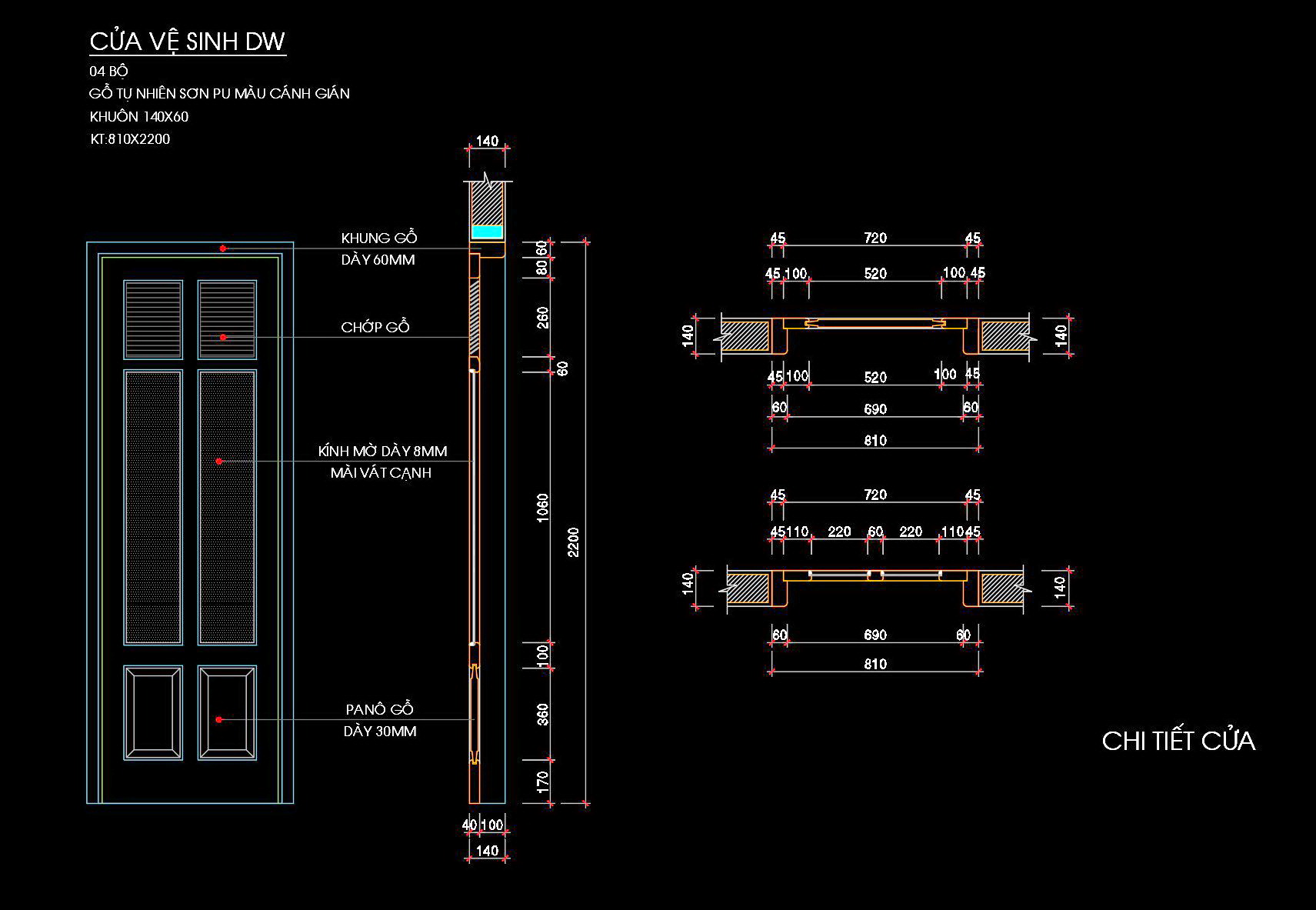Viewport: 1316px width, 910px height.
Task: Click the 1060 vertical dimension text
Action: [543, 508]
